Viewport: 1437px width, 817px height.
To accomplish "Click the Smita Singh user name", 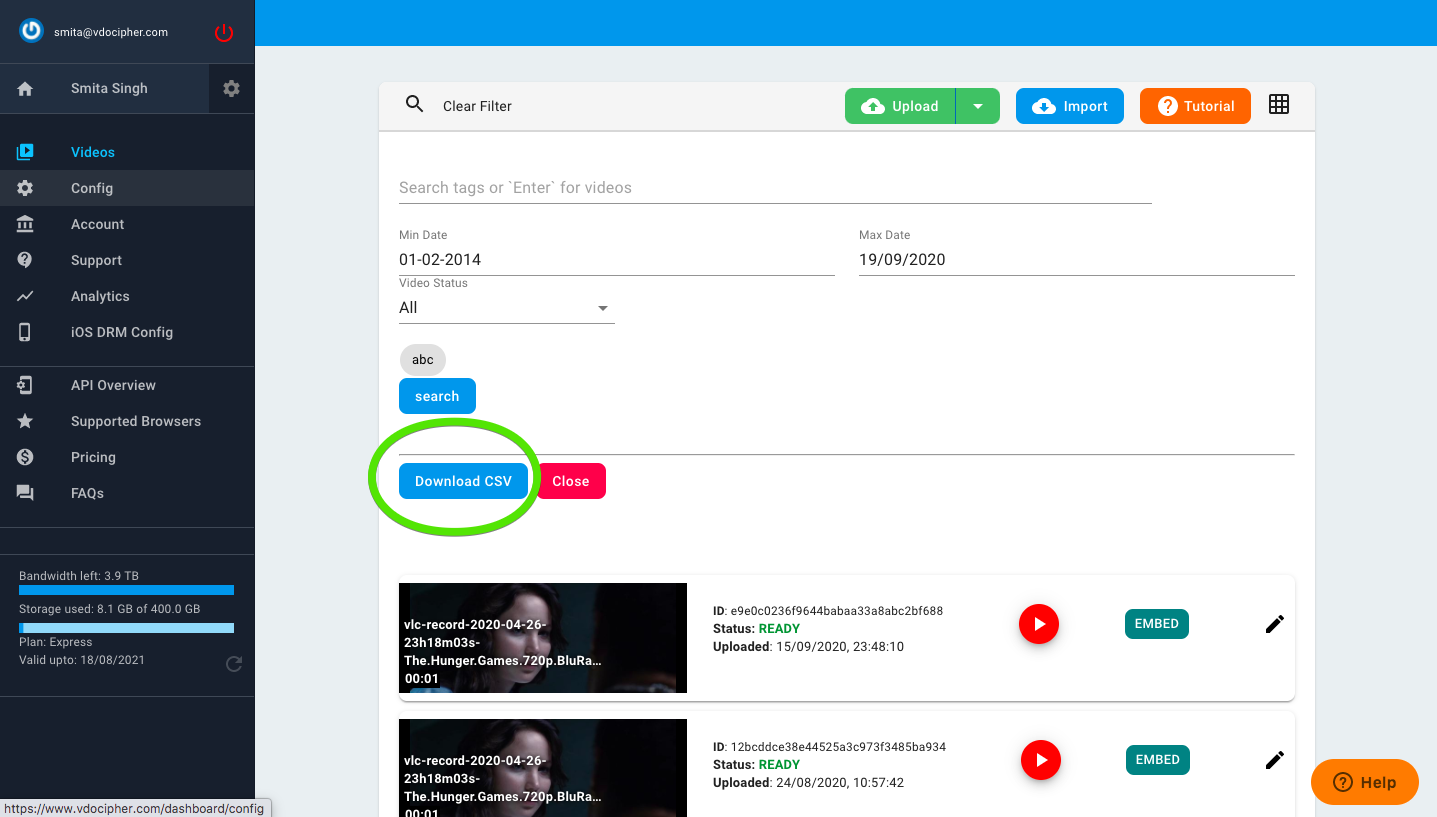I will pos(109,89).
